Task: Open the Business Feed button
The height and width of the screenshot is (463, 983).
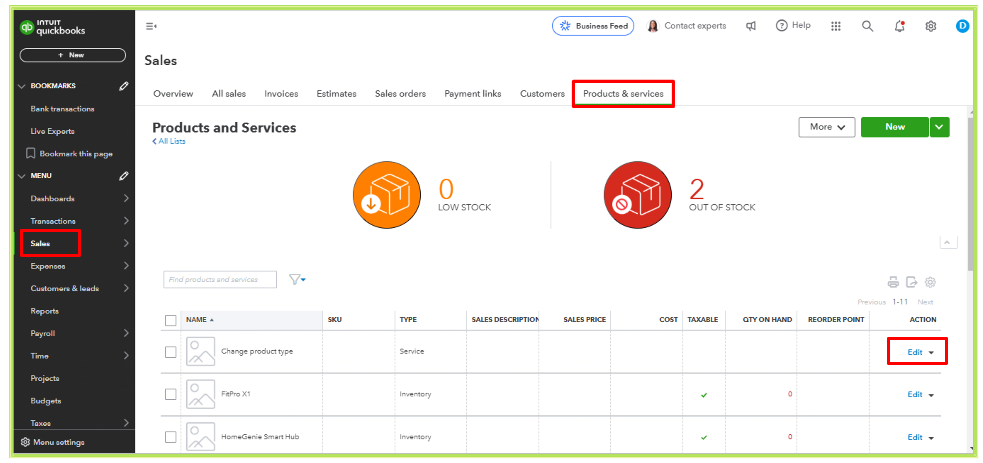Action: (593, 26)
